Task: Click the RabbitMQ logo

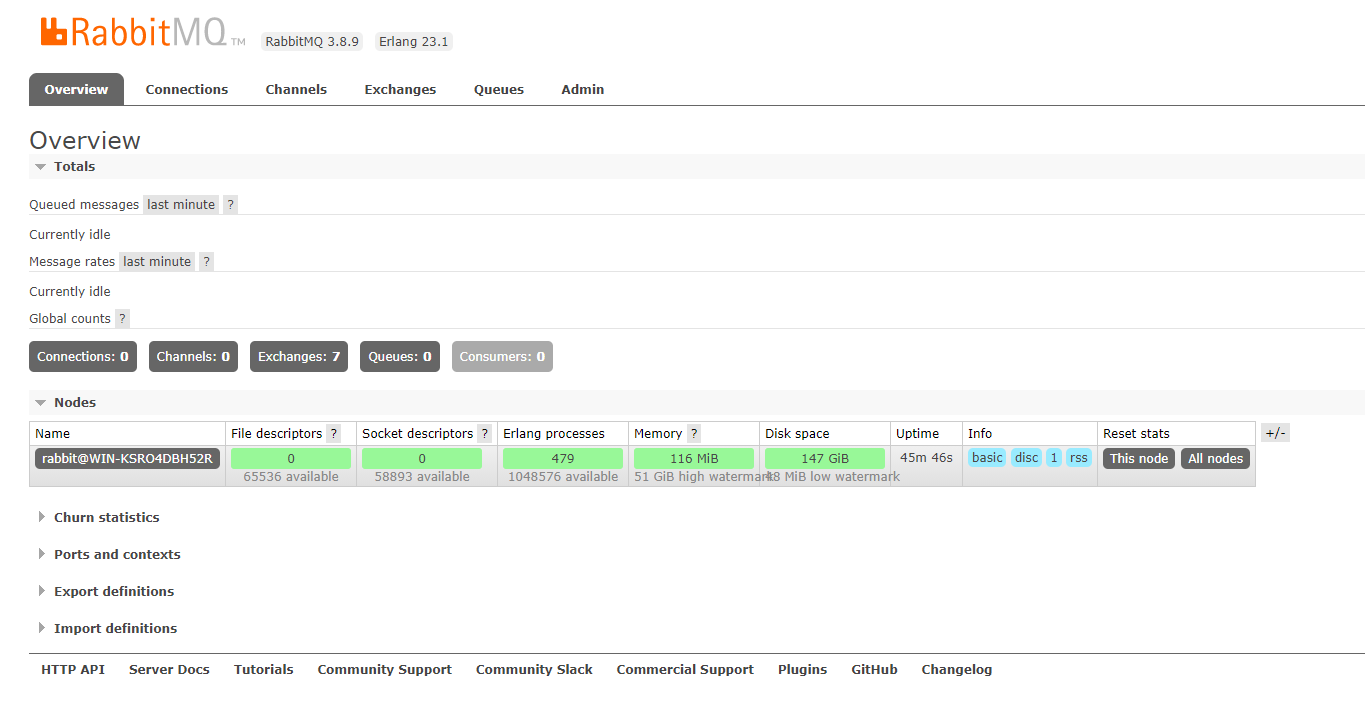Action: (143, 32)
